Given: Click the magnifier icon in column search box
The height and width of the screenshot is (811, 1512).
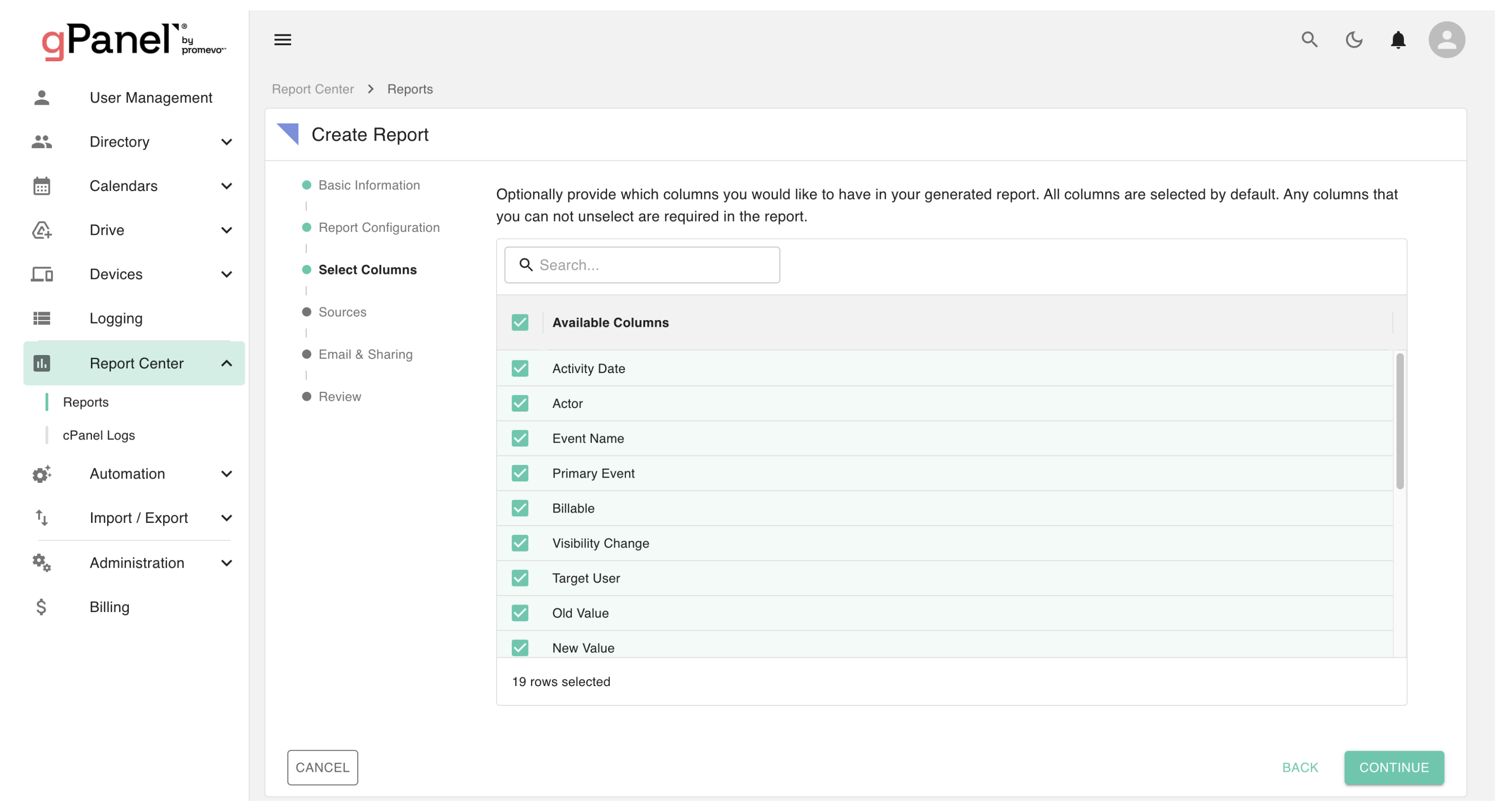Looking at the screenshot, I should (x=526, y=265).
